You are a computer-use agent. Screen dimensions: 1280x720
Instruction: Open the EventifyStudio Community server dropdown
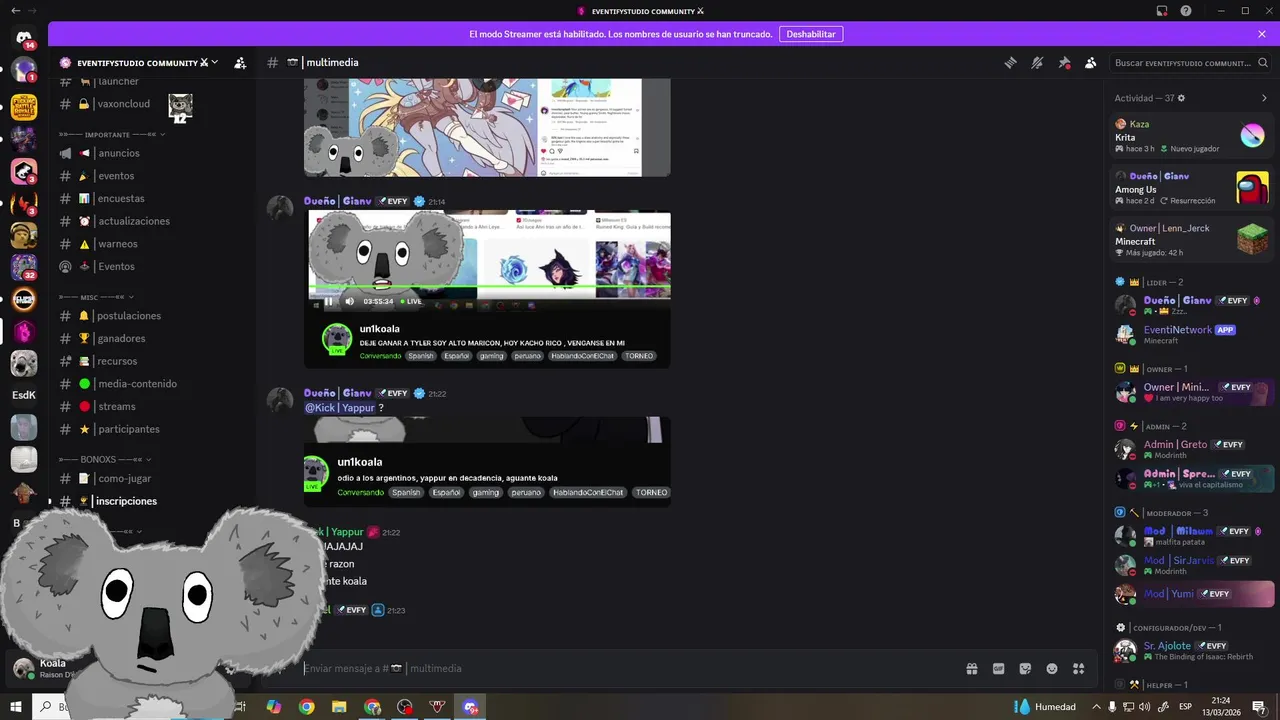click(139, 63)
